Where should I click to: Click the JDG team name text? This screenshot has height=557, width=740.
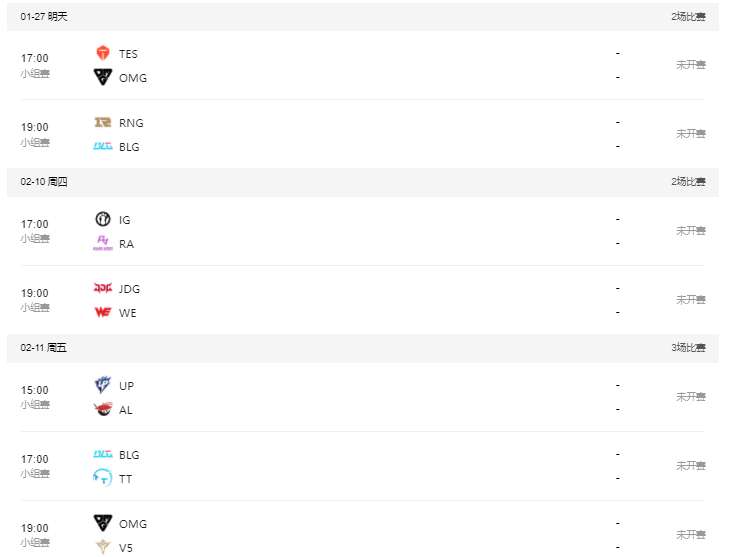pyautogui.click(x=129, y=289)
